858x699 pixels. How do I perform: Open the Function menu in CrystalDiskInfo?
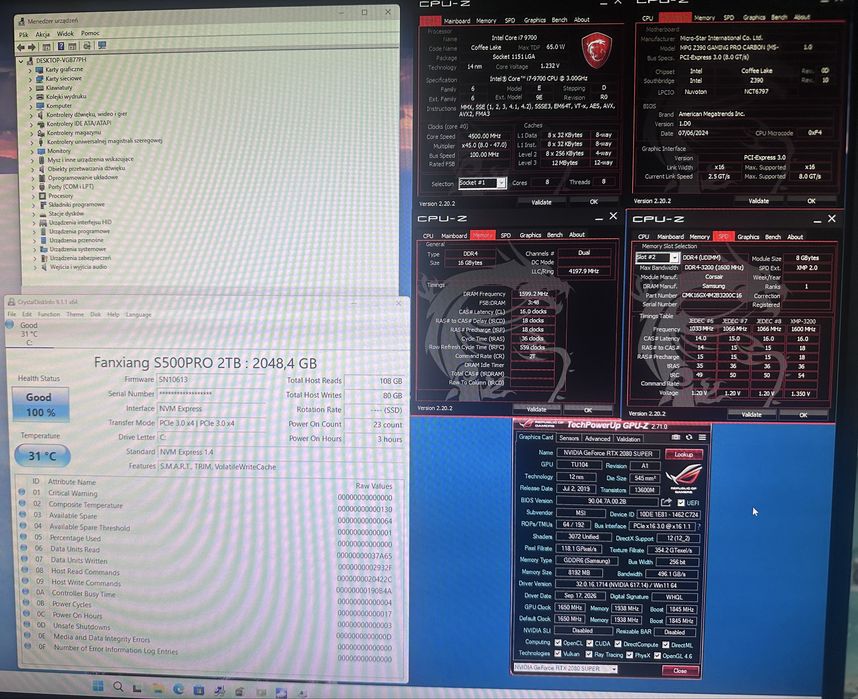(x=49, y=314)
